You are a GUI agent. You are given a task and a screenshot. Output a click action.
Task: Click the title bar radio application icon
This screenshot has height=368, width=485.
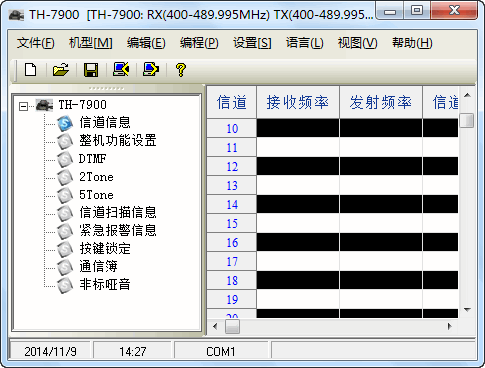pos(16,15)
